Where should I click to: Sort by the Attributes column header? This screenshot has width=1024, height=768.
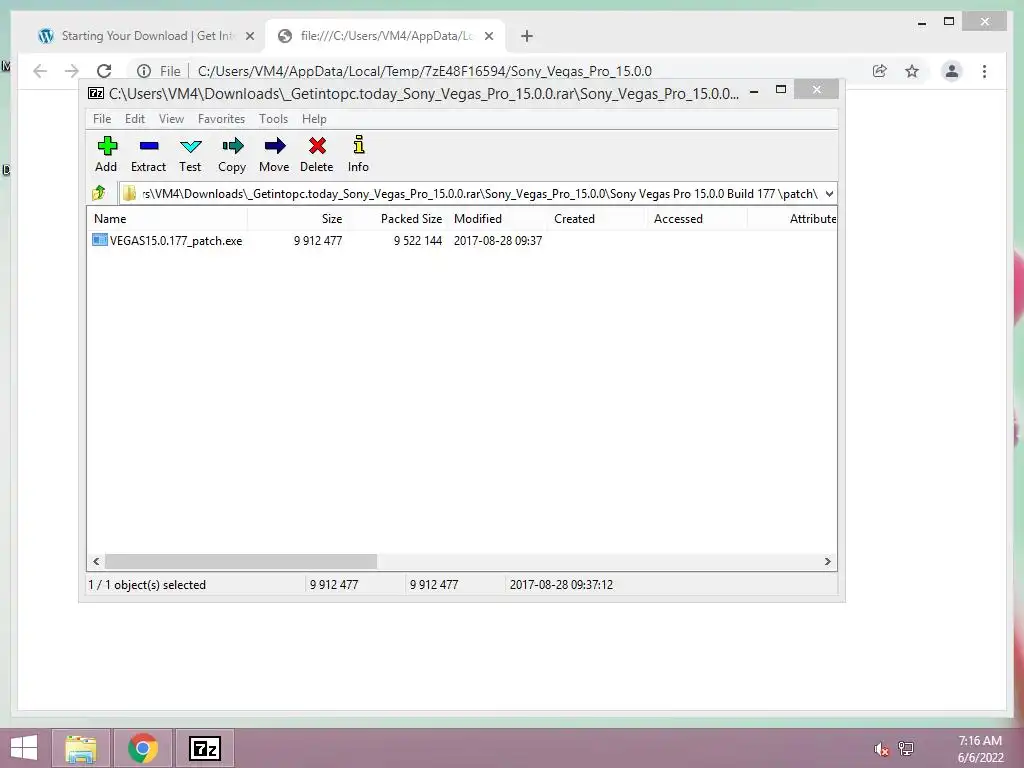pyautogui.click(x=792, y=219)
